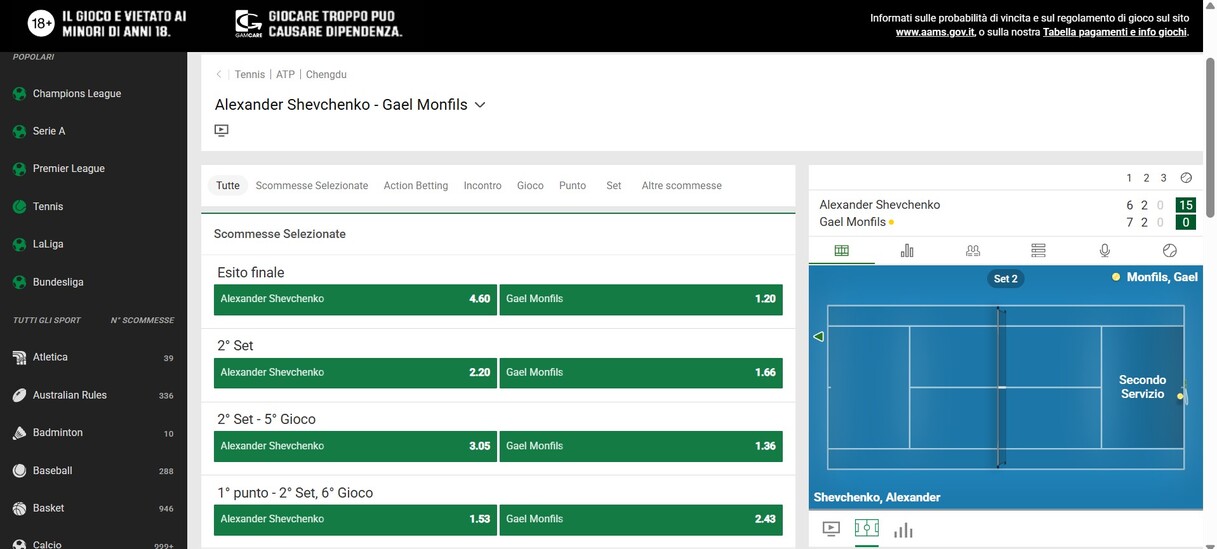Open the Incontro tab

point(482,186)
